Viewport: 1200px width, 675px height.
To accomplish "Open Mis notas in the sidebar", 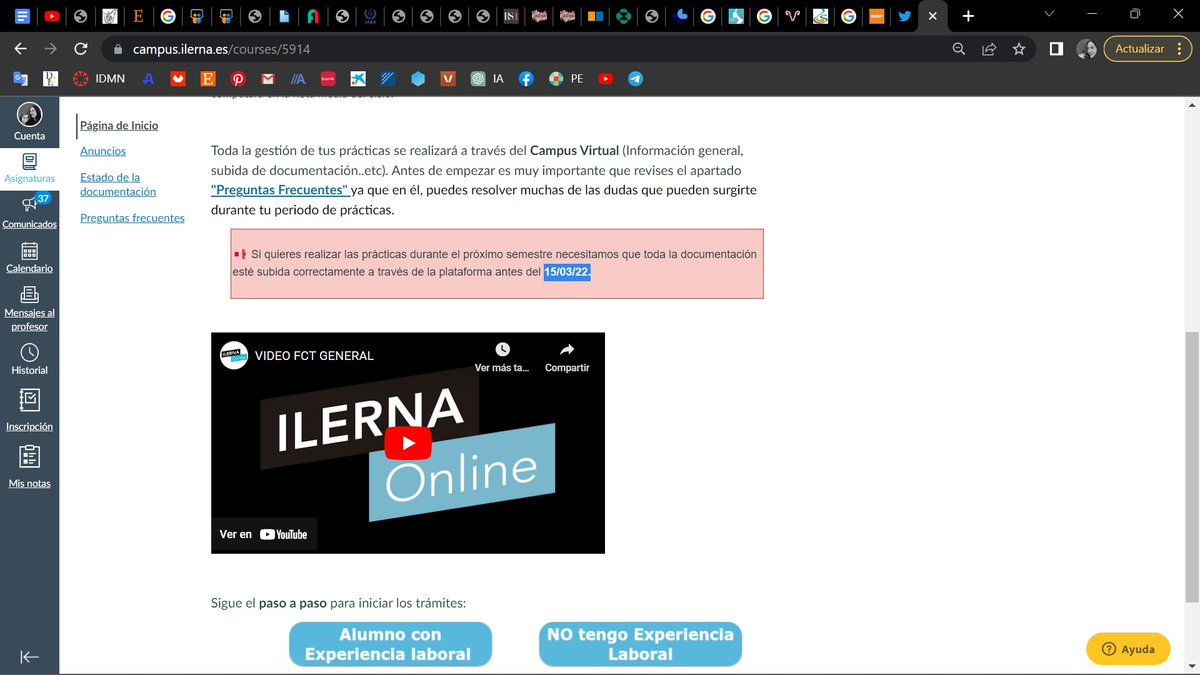I will 29,467.
